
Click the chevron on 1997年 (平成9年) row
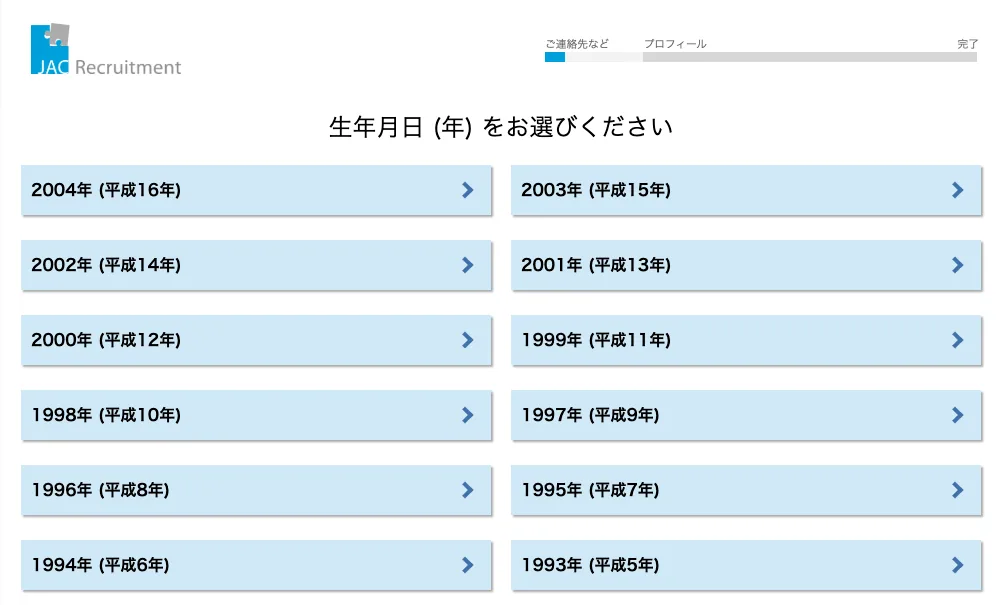click(958, 415)
